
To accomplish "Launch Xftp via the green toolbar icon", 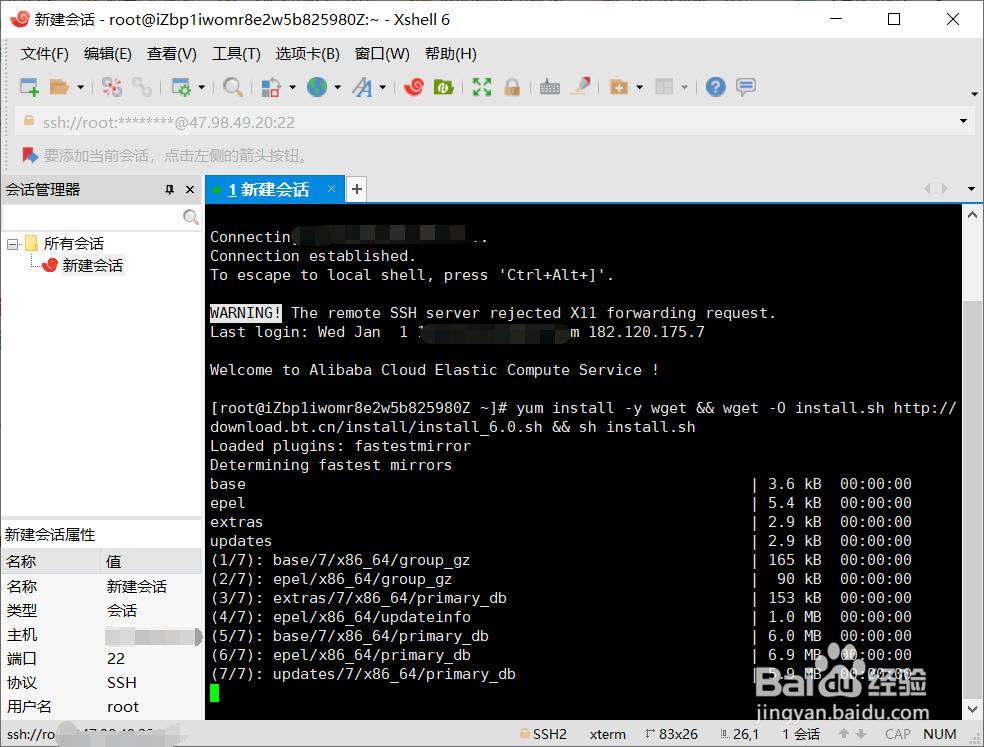I will 444,87.
